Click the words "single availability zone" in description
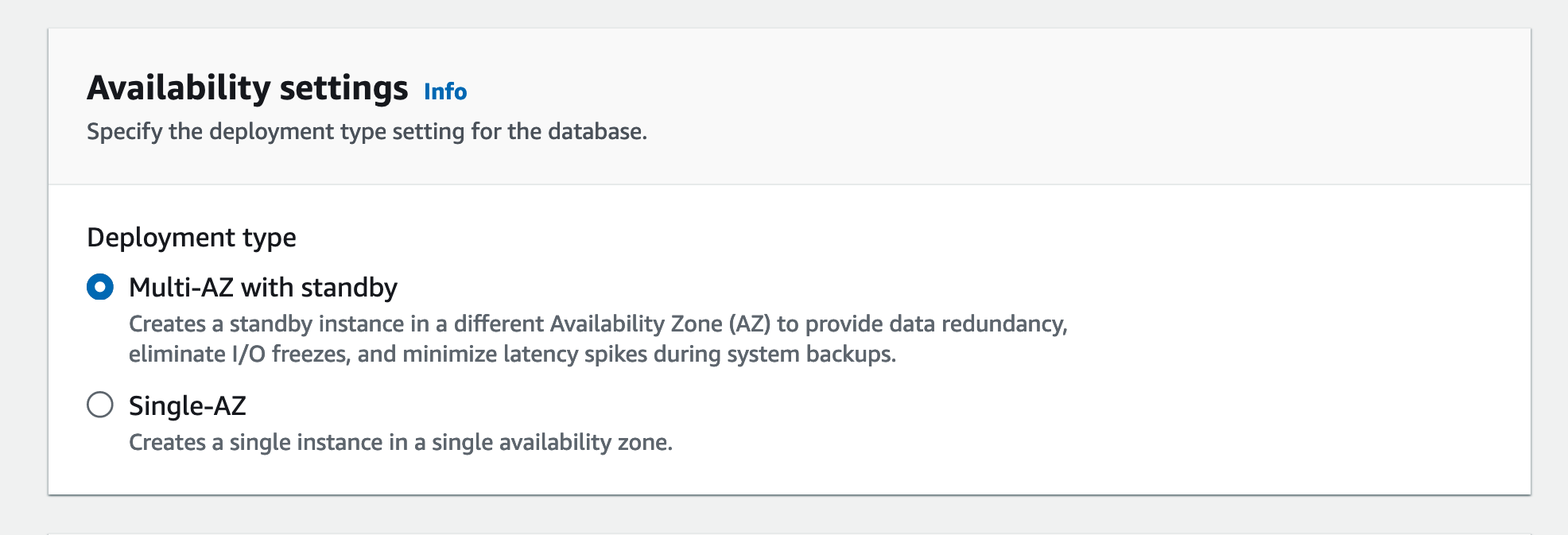 point(550,442)
